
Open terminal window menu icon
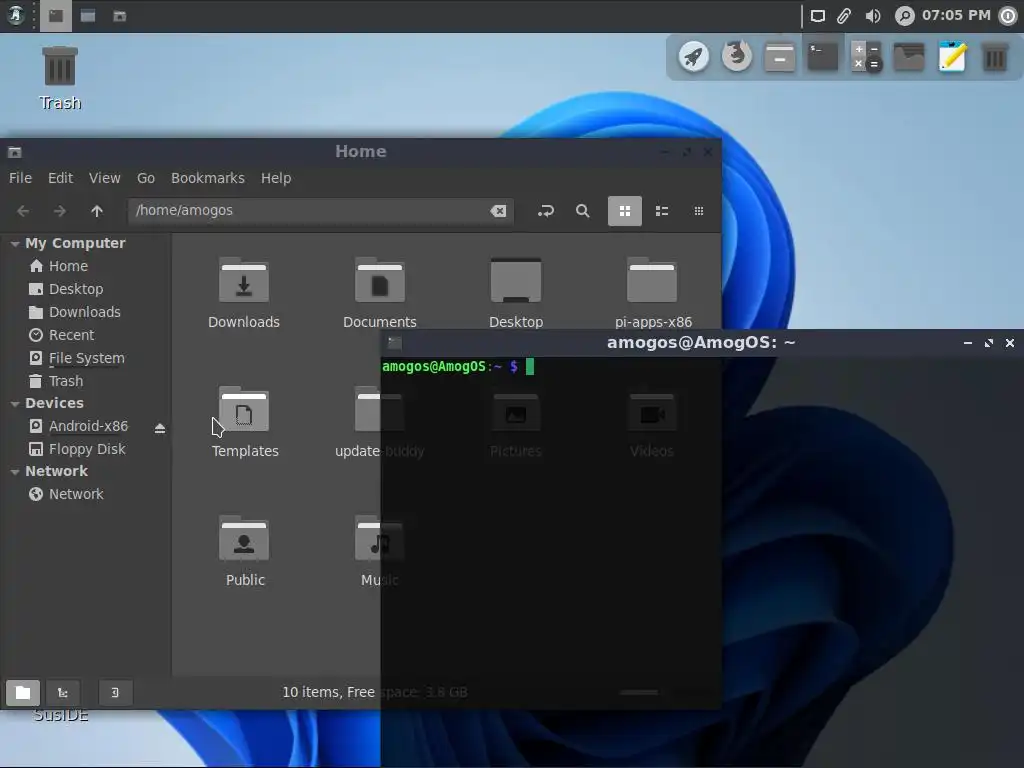[x=395, y=343]
